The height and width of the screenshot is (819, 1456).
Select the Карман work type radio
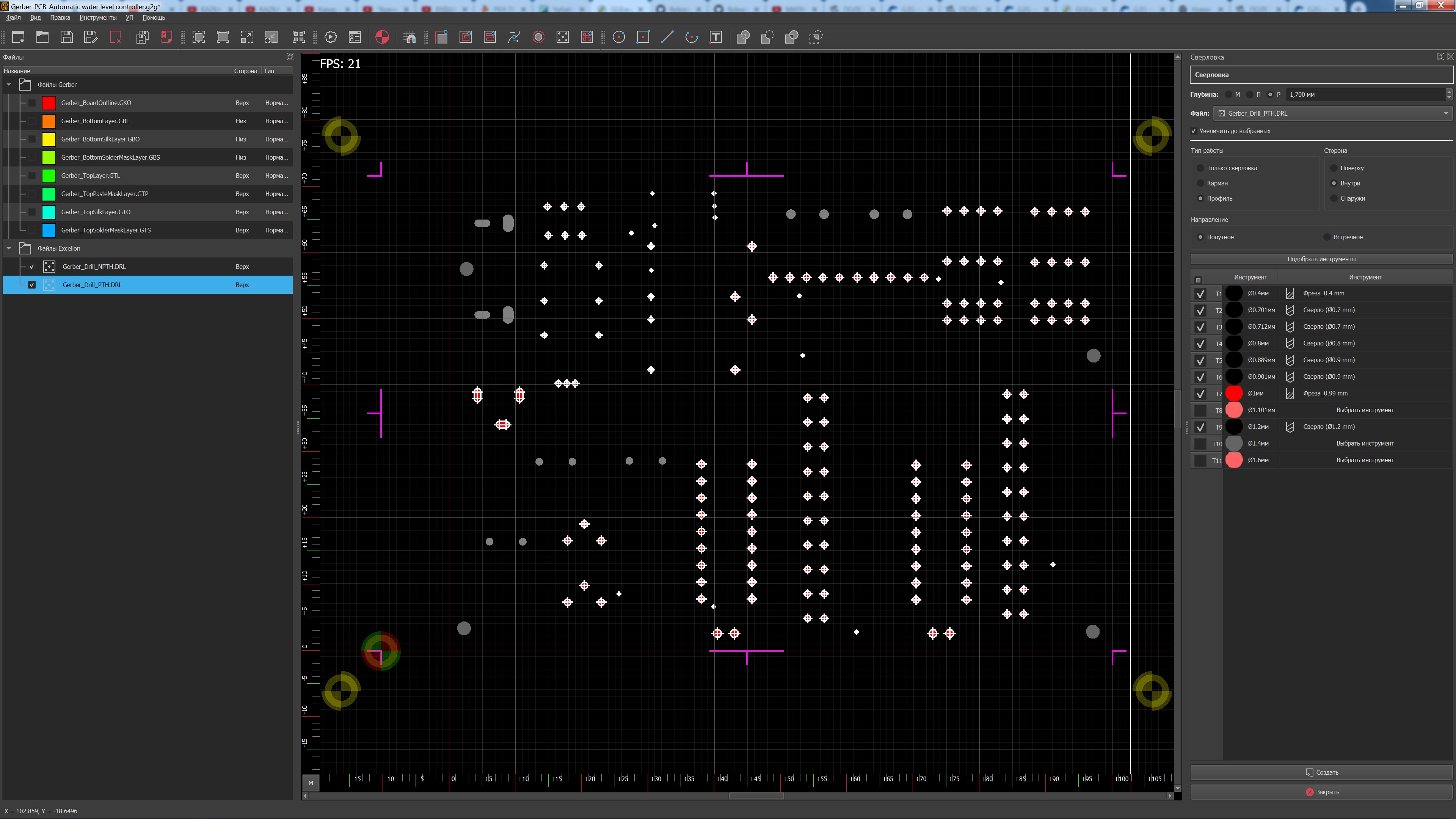[1200, 183]
